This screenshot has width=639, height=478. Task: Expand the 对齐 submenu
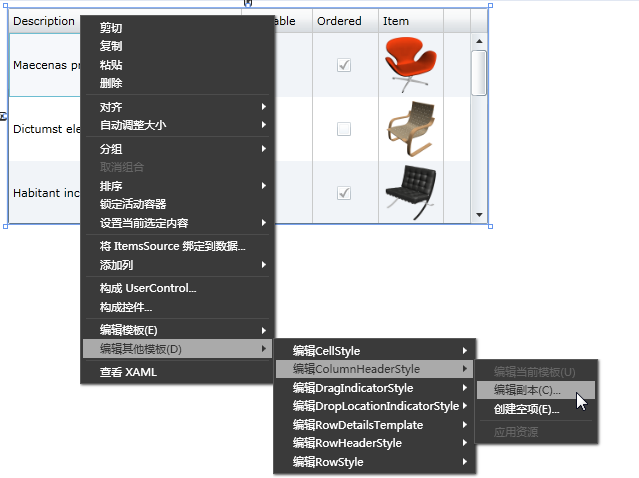point(177,107)
